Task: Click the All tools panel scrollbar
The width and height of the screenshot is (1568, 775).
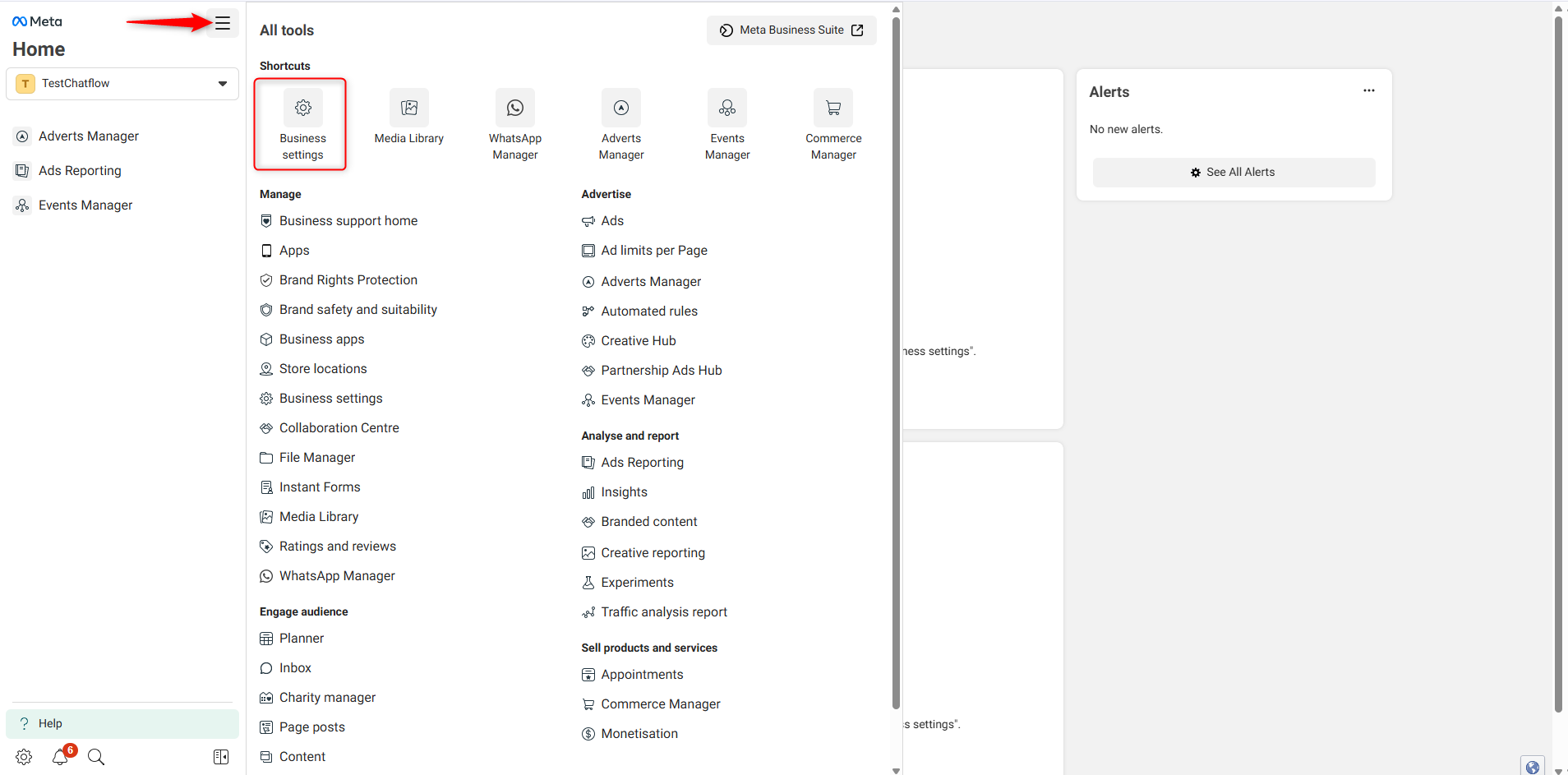Action: (x=896, y=362)
